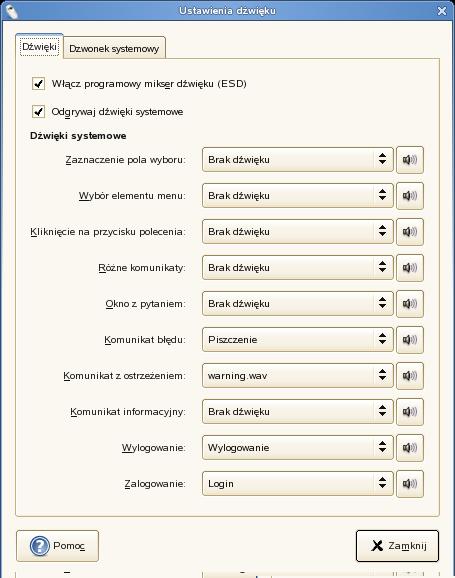455x578 pixels.
Task: Open the Komunikat informacyjny sound dropdown
Action: tap(298, 412)
